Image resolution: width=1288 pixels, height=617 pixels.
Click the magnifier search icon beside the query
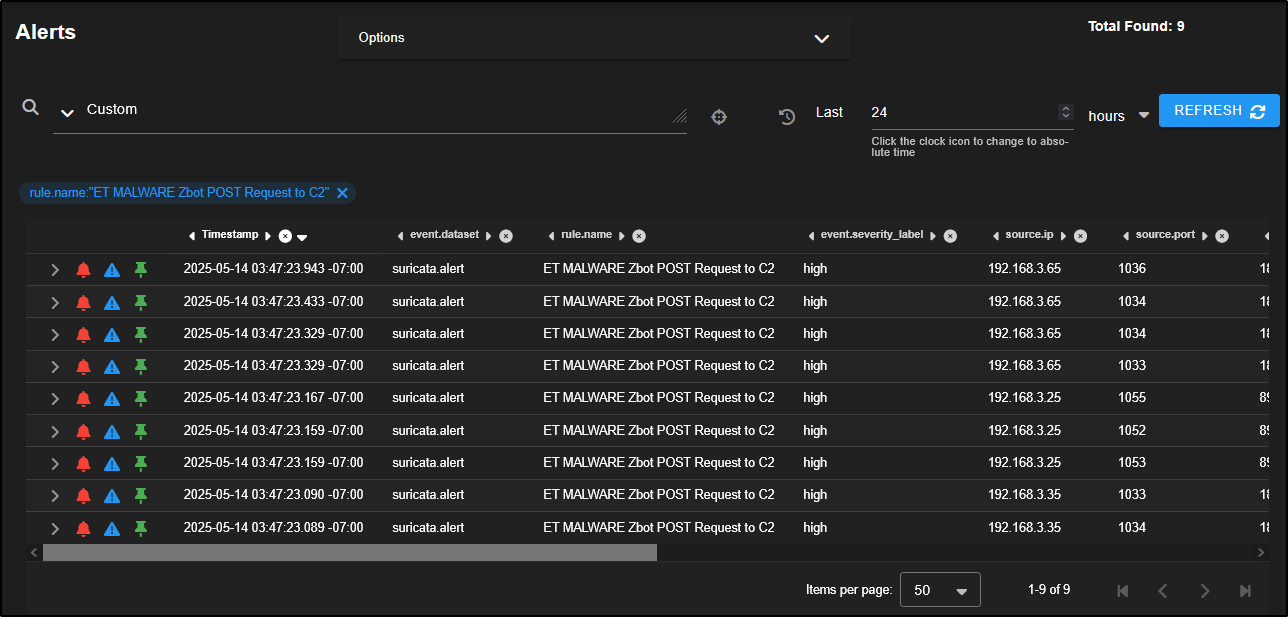click(x=31, y=107)
